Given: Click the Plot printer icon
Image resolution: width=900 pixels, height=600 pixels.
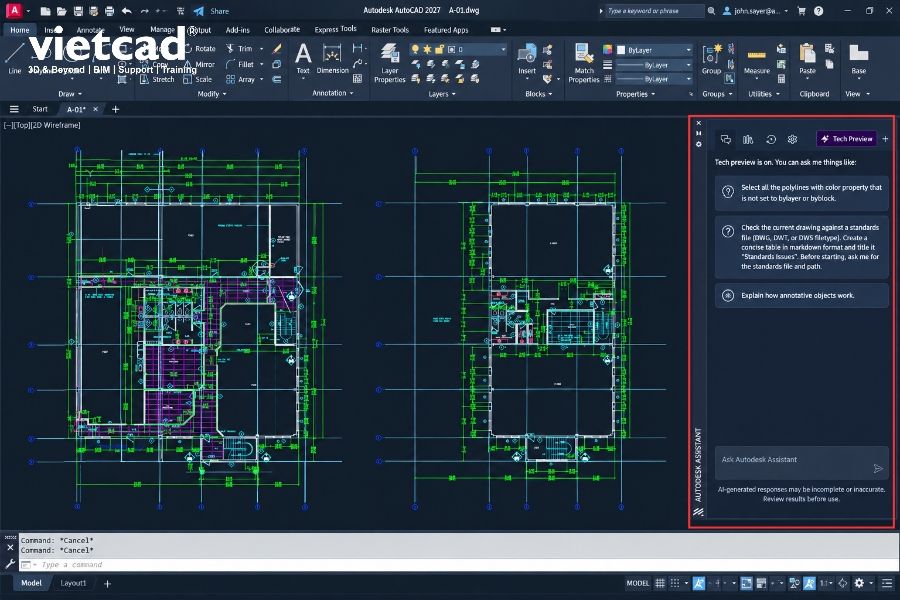Looking at the screenshot, I should click(110, 11).
